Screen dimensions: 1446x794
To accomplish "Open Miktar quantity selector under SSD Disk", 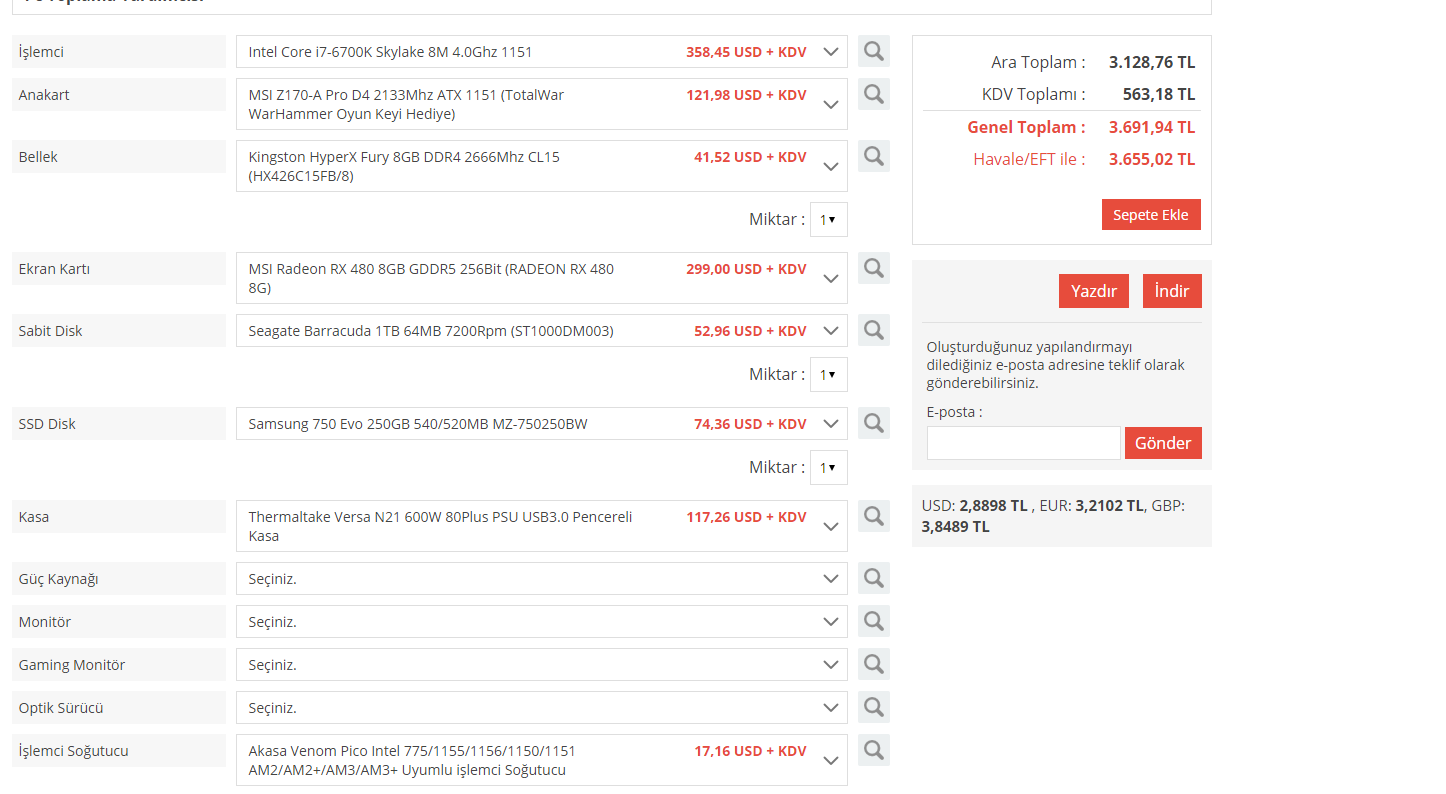I will coord(829,467).
